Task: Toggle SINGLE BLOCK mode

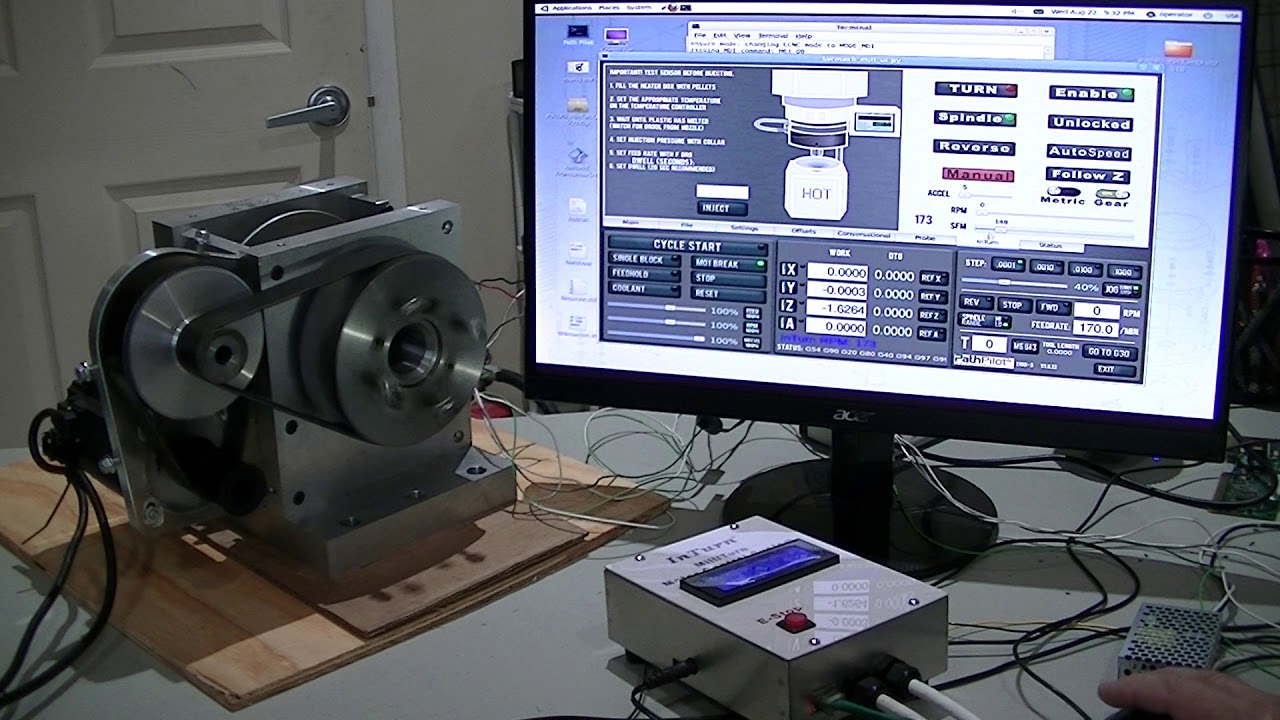Action: click(x=644, y=260)
